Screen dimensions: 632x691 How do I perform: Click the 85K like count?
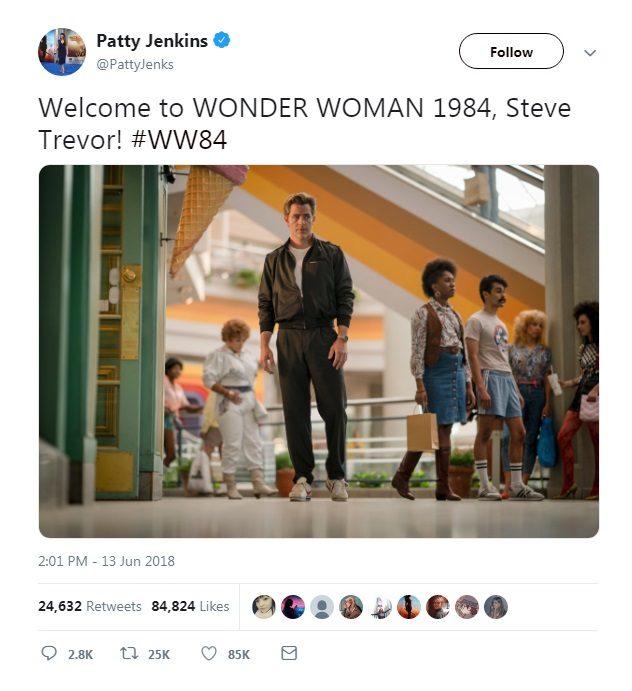(x=239, y=654)
